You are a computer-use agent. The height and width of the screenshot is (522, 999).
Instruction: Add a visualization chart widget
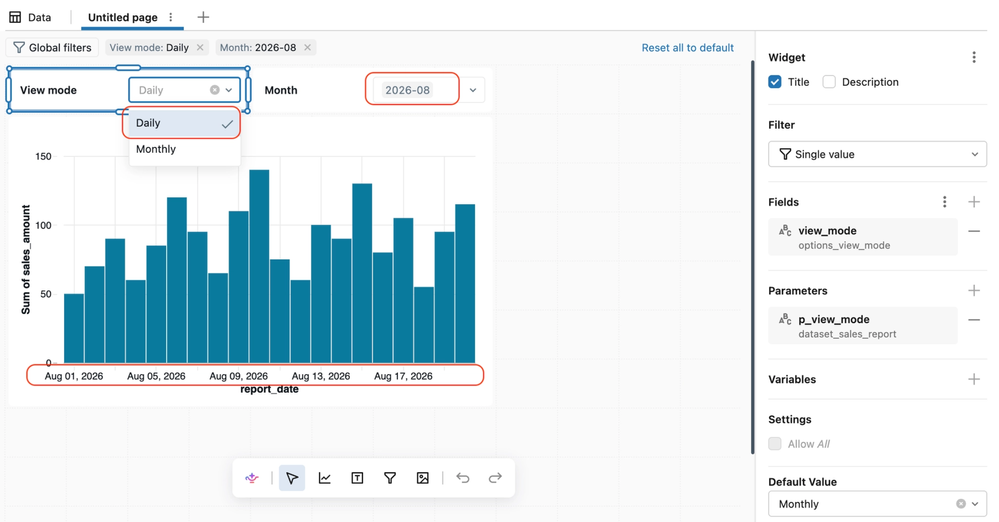coord(325,478)
